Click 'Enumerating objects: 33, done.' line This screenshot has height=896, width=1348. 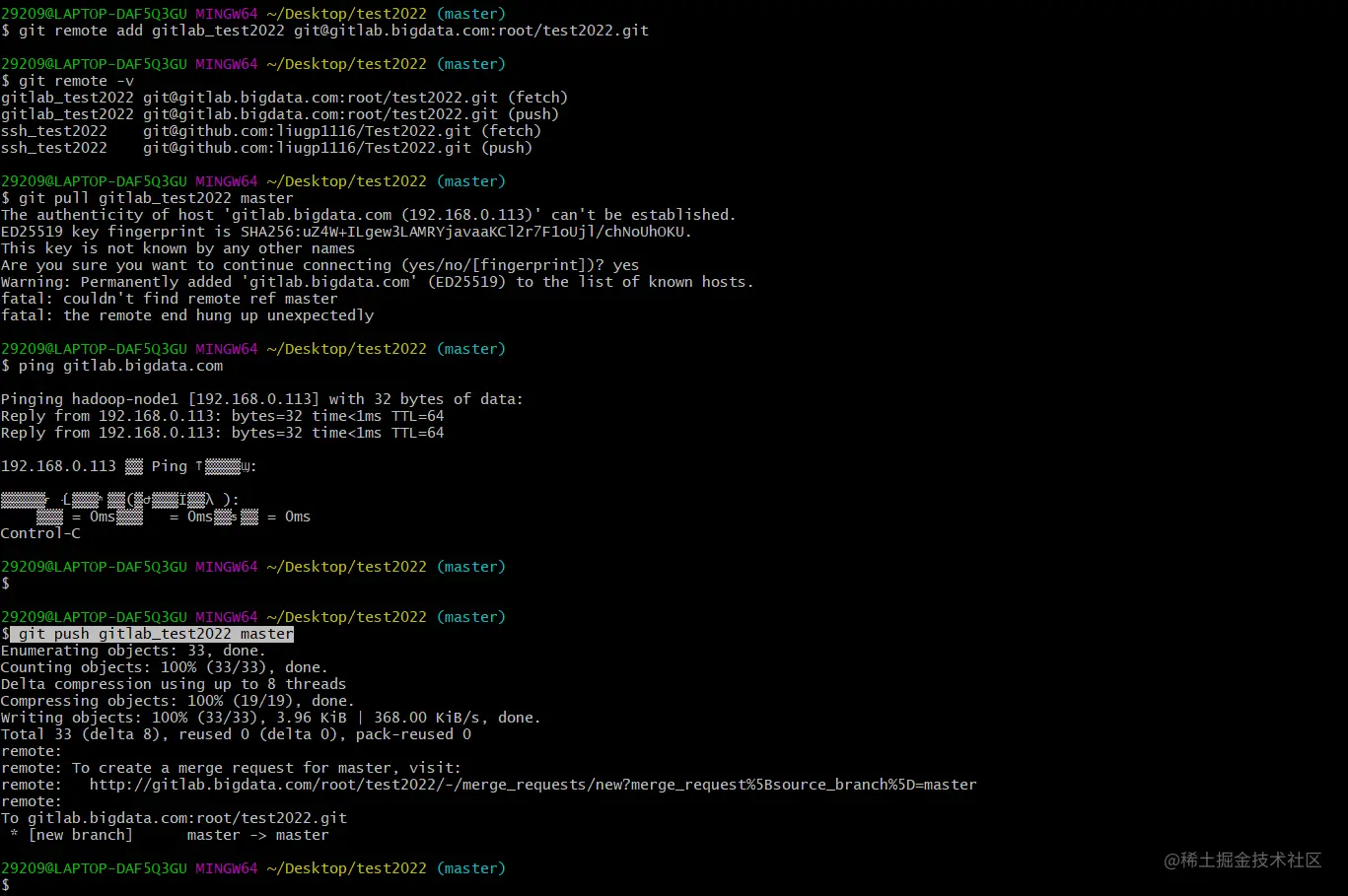pos(133,651)
